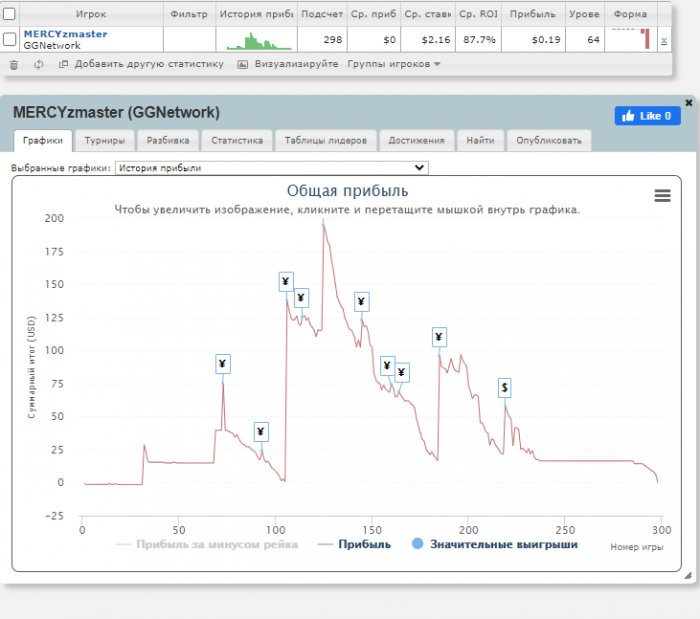The height and width of the screenshot is (619, 700).
Task: Open 'Выбранные графики' dropdown
Action: tap(271, 168)
